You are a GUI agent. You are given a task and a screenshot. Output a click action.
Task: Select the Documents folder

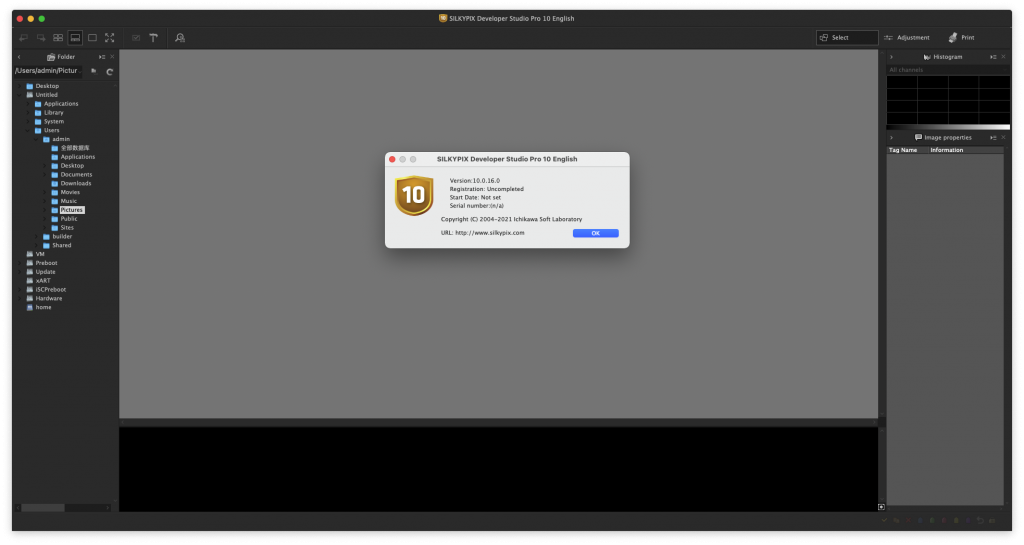[76, 174]
